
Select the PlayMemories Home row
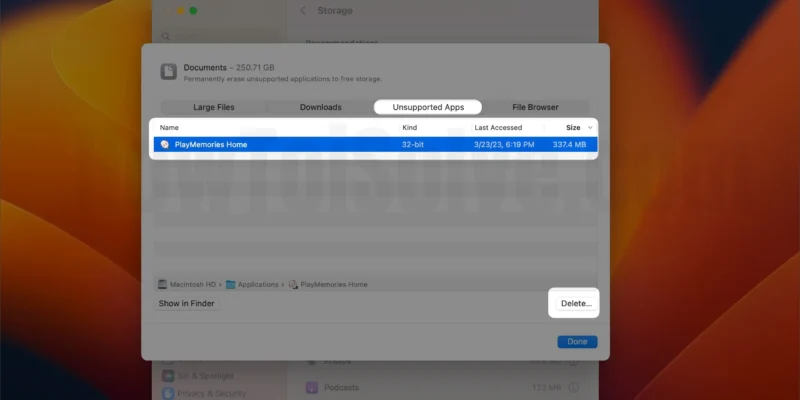pyautogui.click(x=375, y=144)
